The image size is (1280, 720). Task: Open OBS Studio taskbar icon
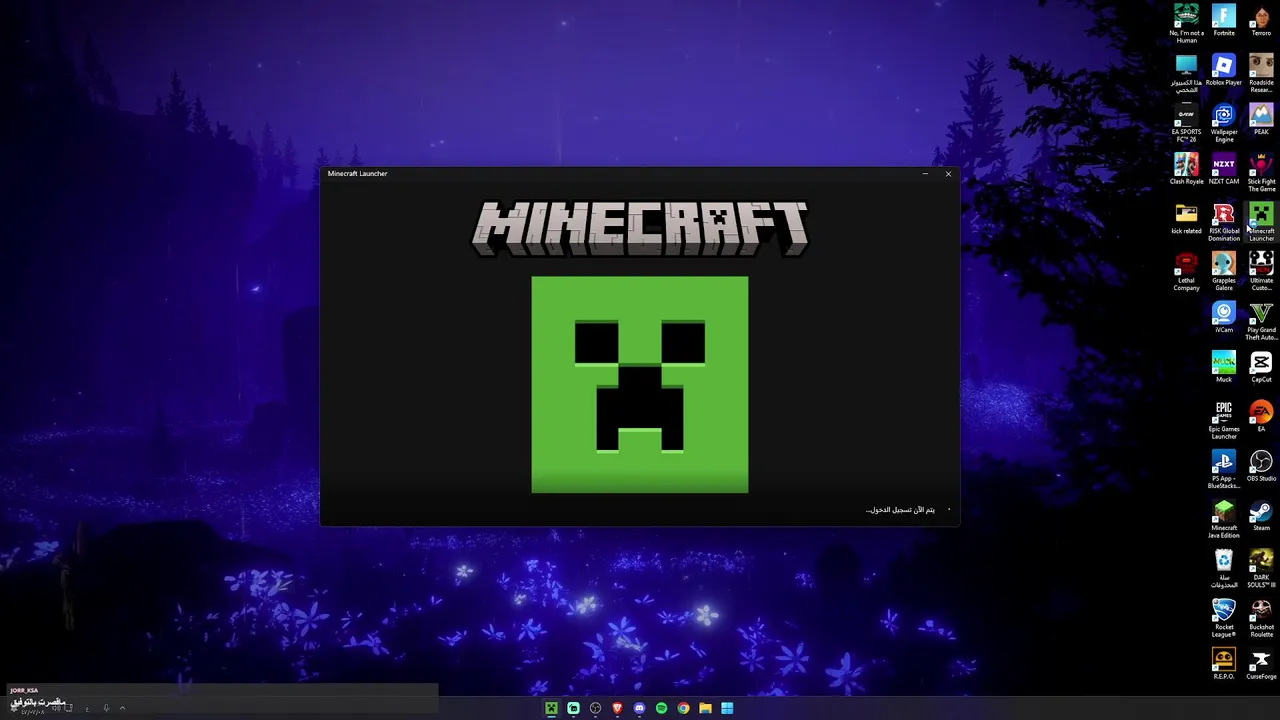595,708
